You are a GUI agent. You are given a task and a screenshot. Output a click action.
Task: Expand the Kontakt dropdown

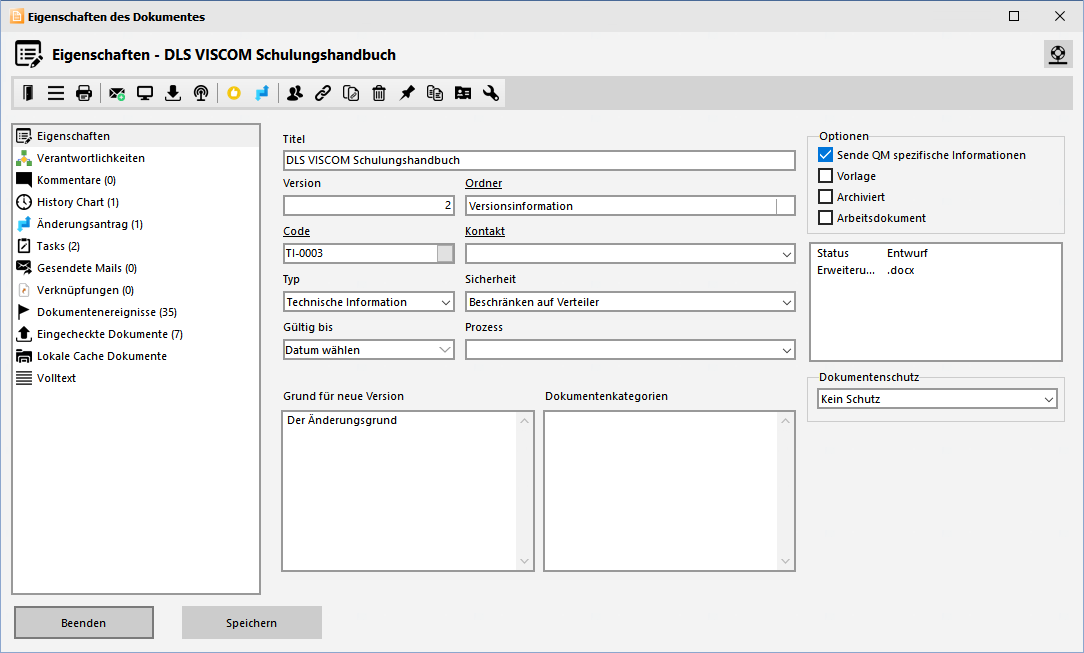tap(787, 254)
